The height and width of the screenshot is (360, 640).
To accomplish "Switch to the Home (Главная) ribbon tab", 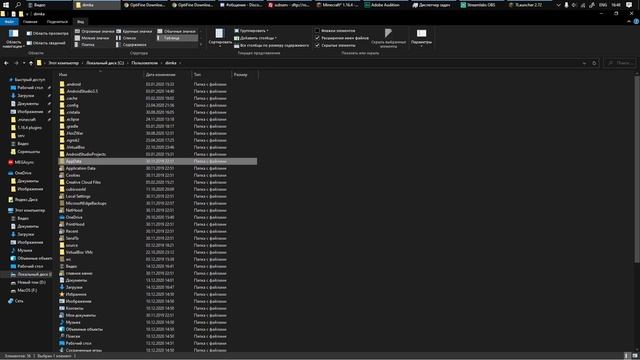I will (x=30, y=22).
